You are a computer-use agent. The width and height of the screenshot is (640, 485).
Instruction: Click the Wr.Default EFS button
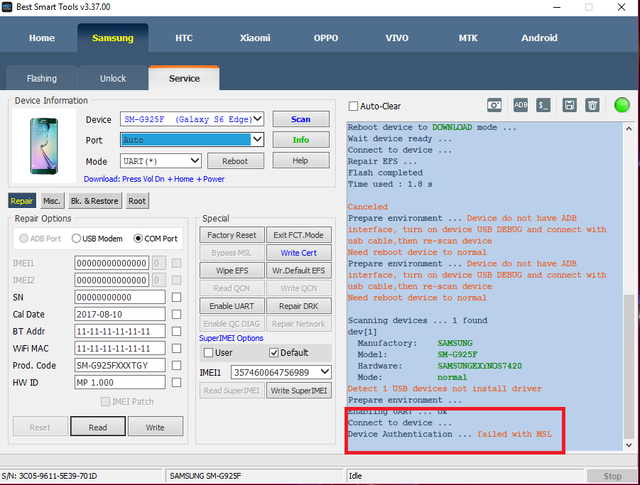pyautogui.click(x=299, y=270)
